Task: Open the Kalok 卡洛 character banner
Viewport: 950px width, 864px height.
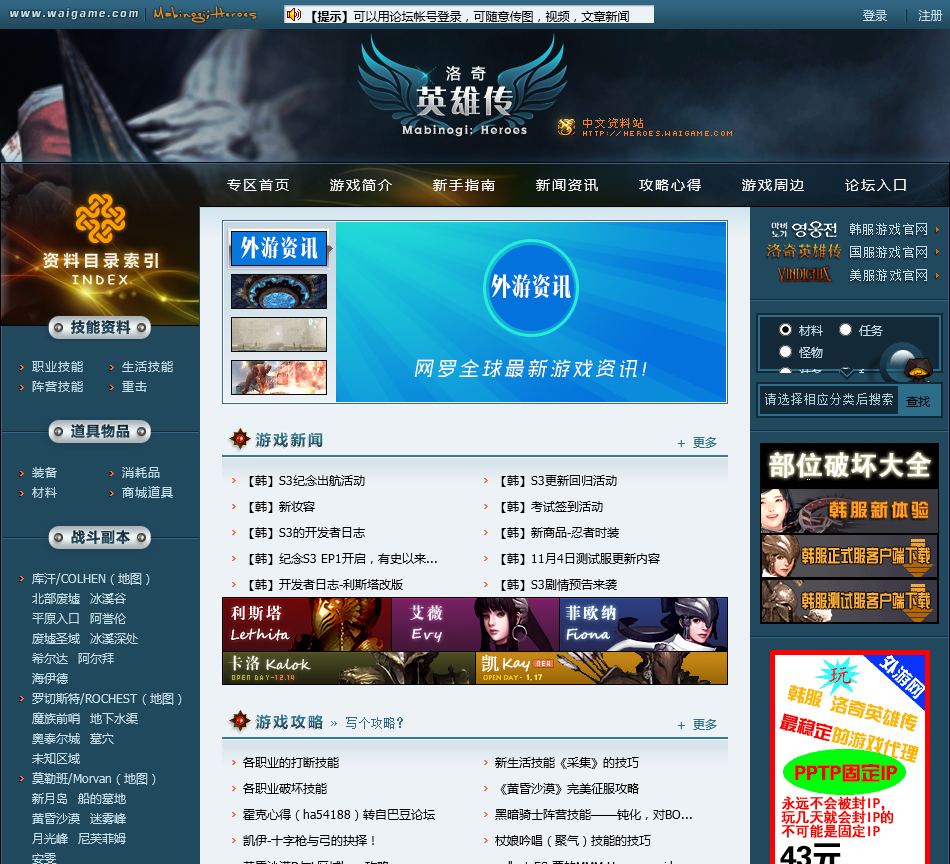Action: [348, 668]
